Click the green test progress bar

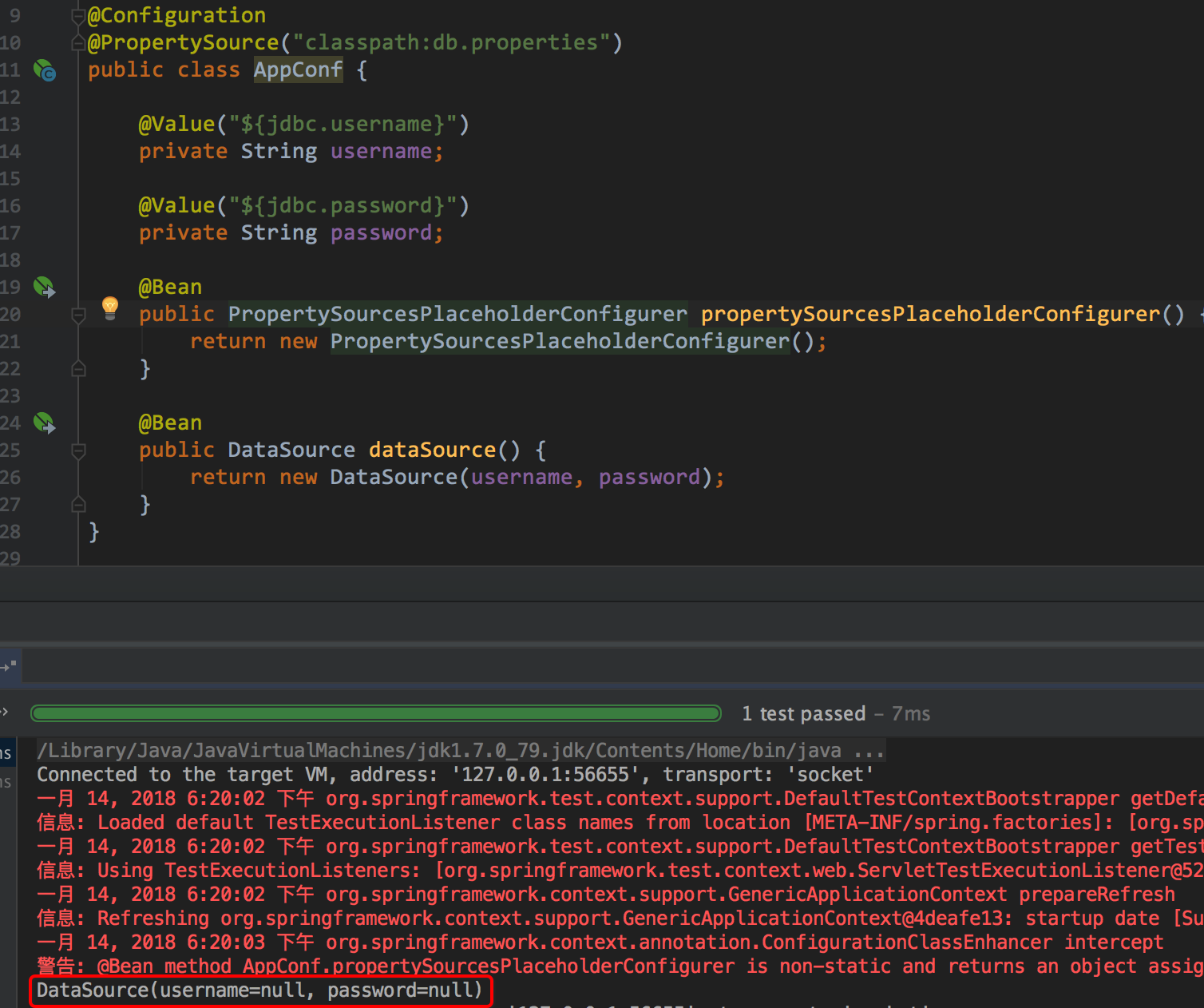(376, 713)
